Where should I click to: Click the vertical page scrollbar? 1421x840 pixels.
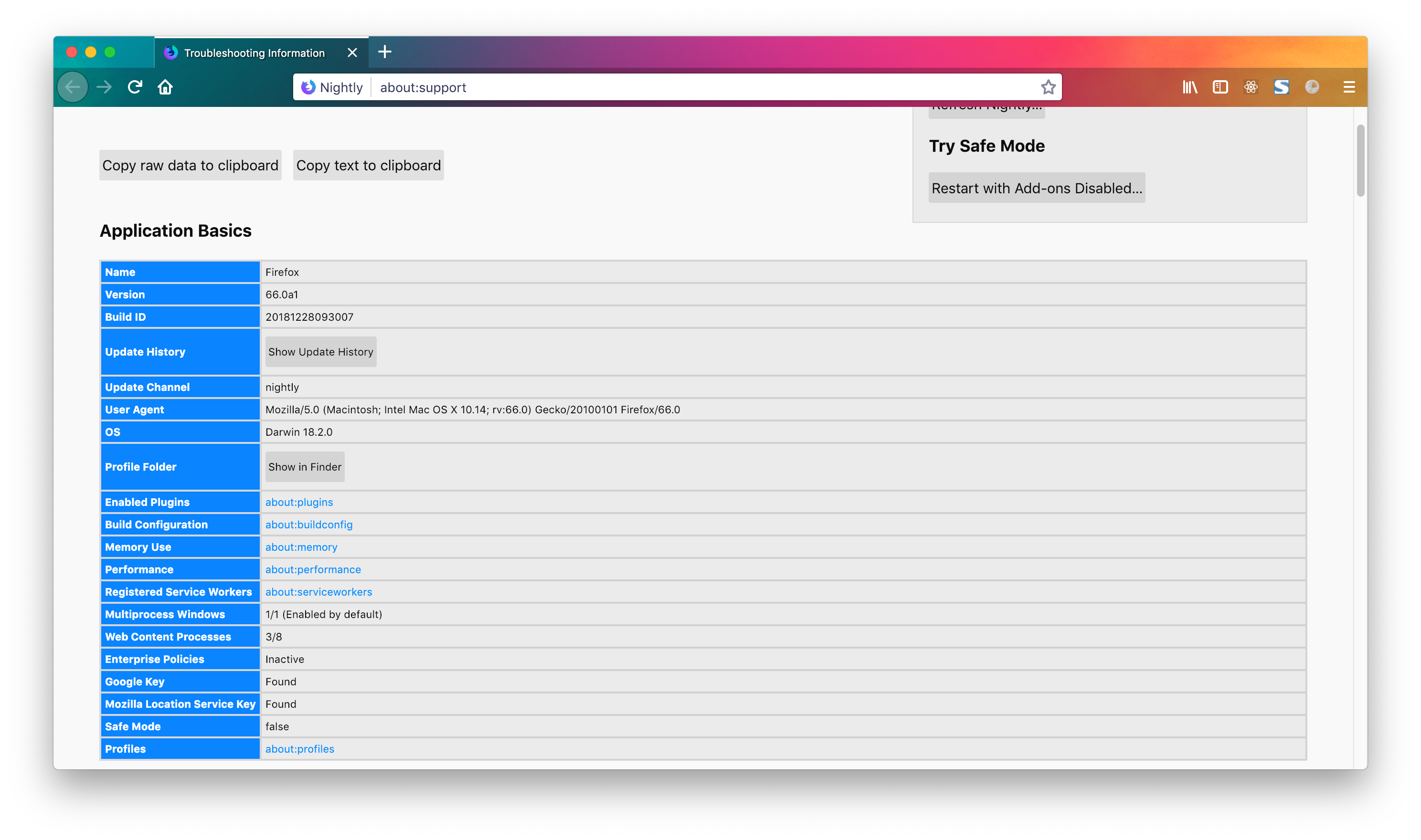[1360, 161]
